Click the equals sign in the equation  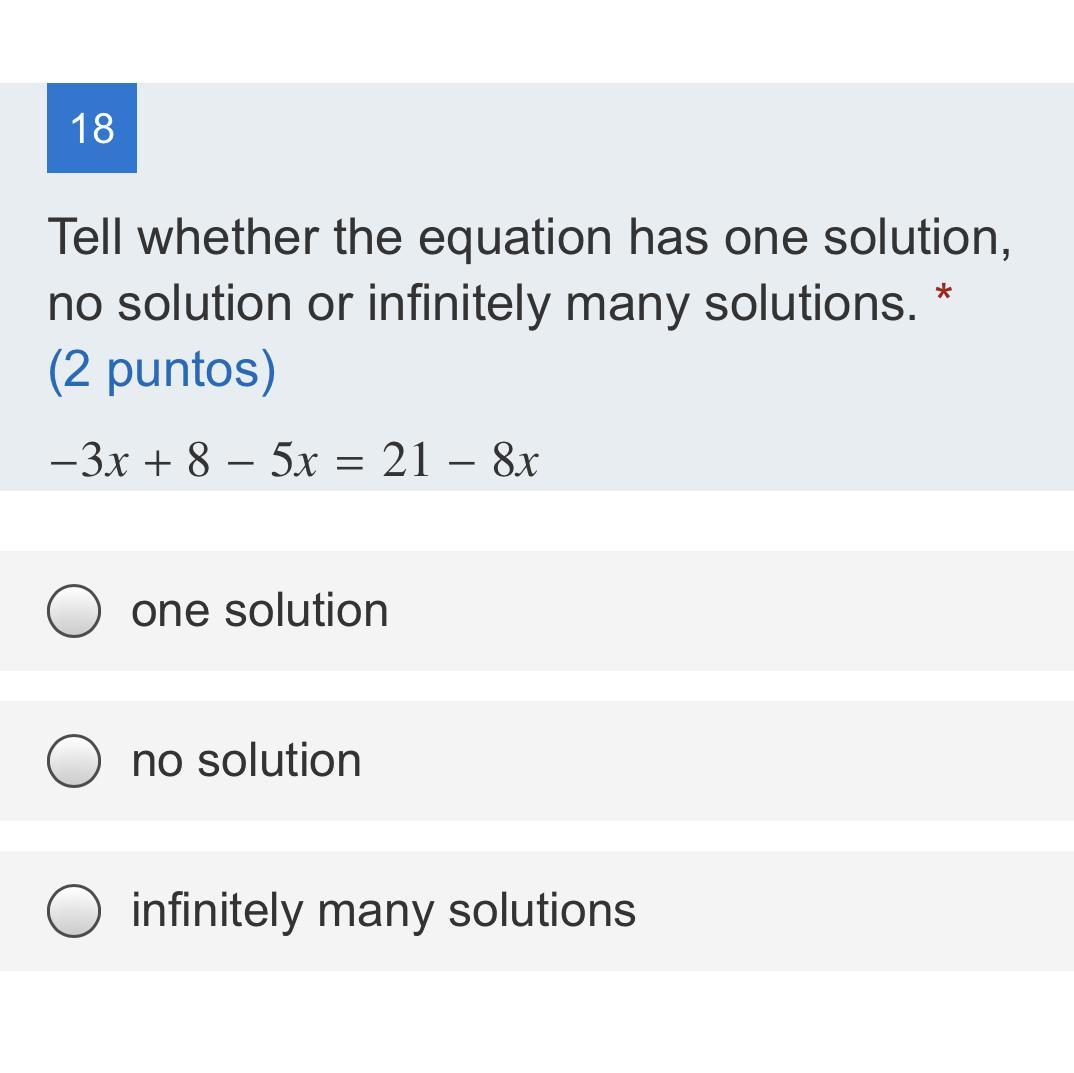[349, 462]
